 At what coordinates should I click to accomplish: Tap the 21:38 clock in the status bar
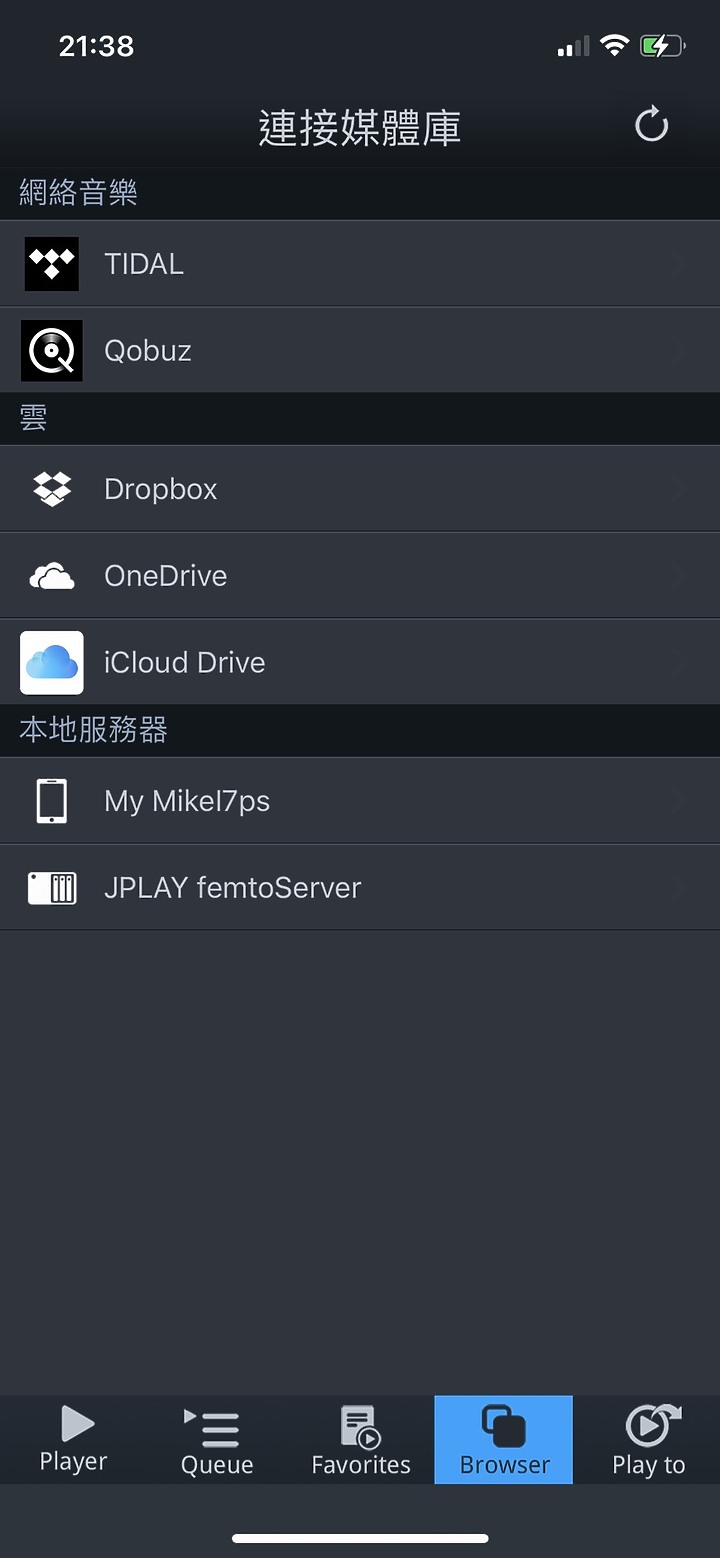tap(96, 46)
